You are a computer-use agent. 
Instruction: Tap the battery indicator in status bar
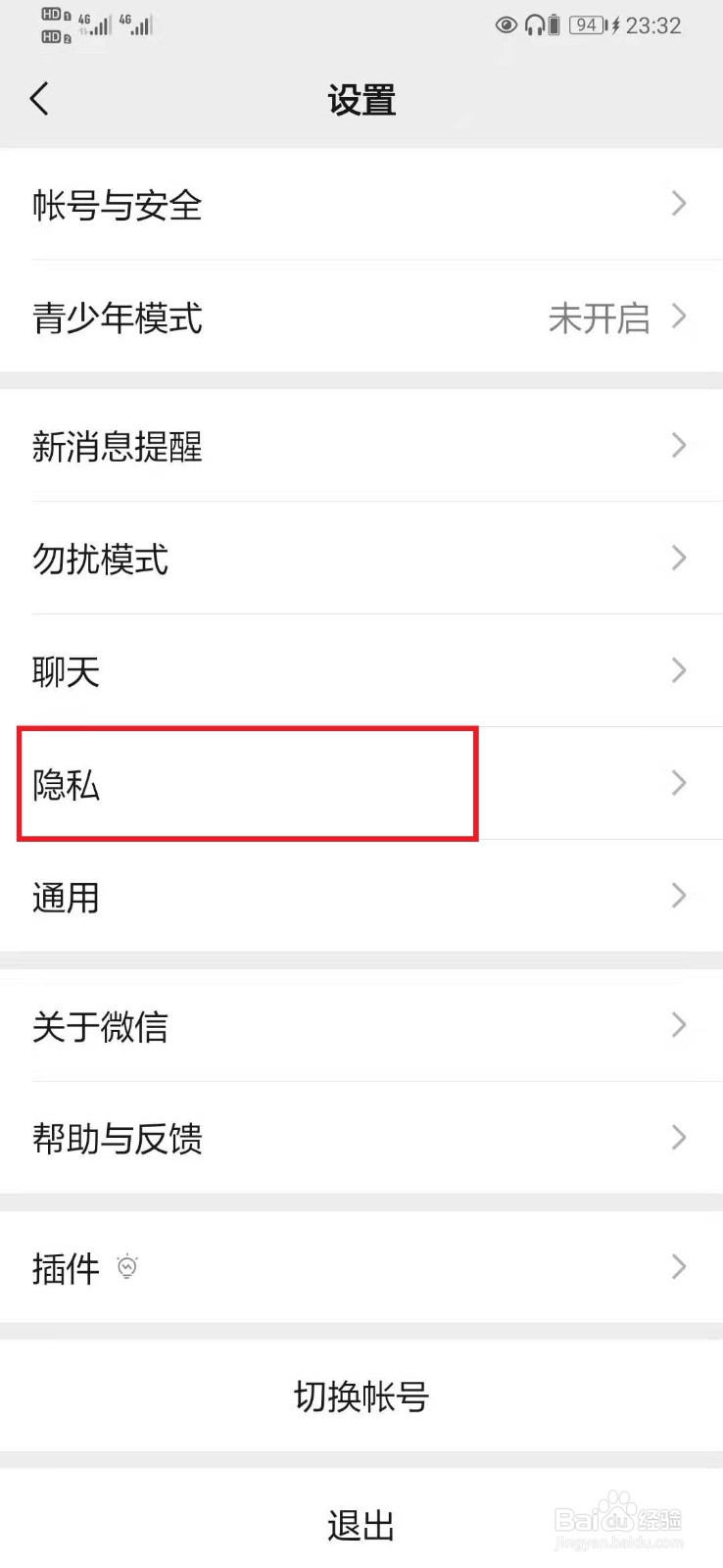pos(588,25)
